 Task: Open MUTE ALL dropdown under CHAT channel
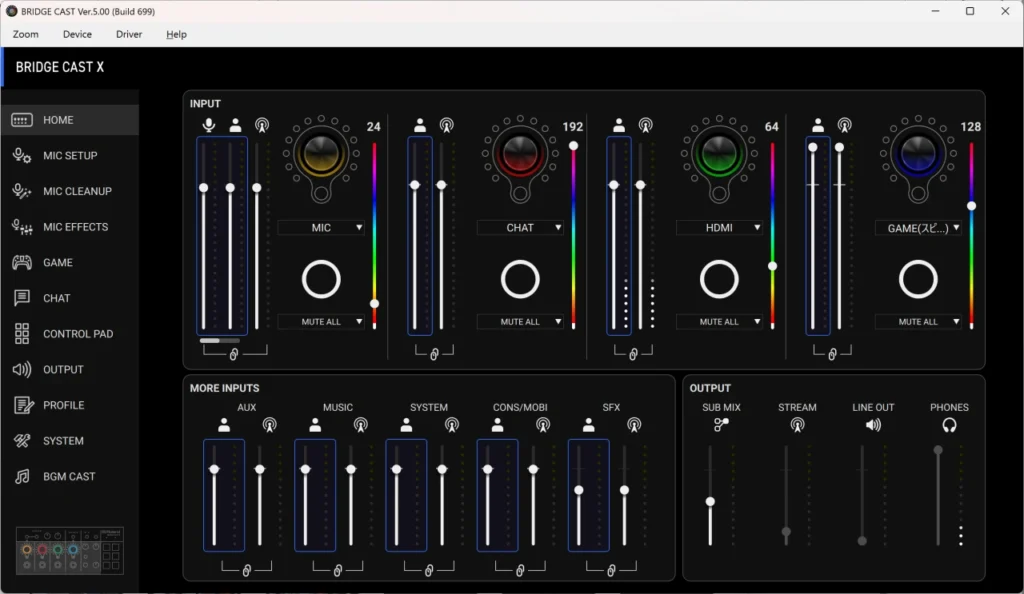point(520,322)
